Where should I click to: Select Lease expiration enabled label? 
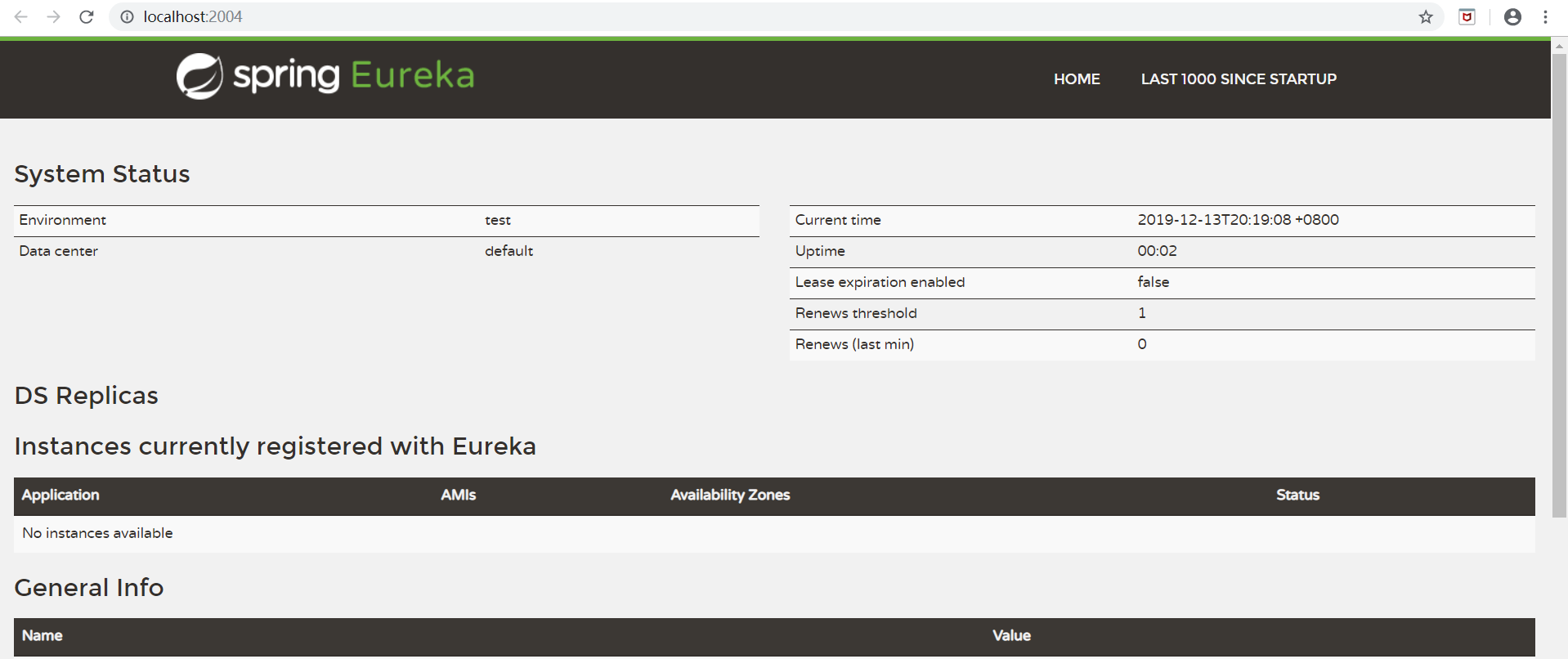[880, 282]
